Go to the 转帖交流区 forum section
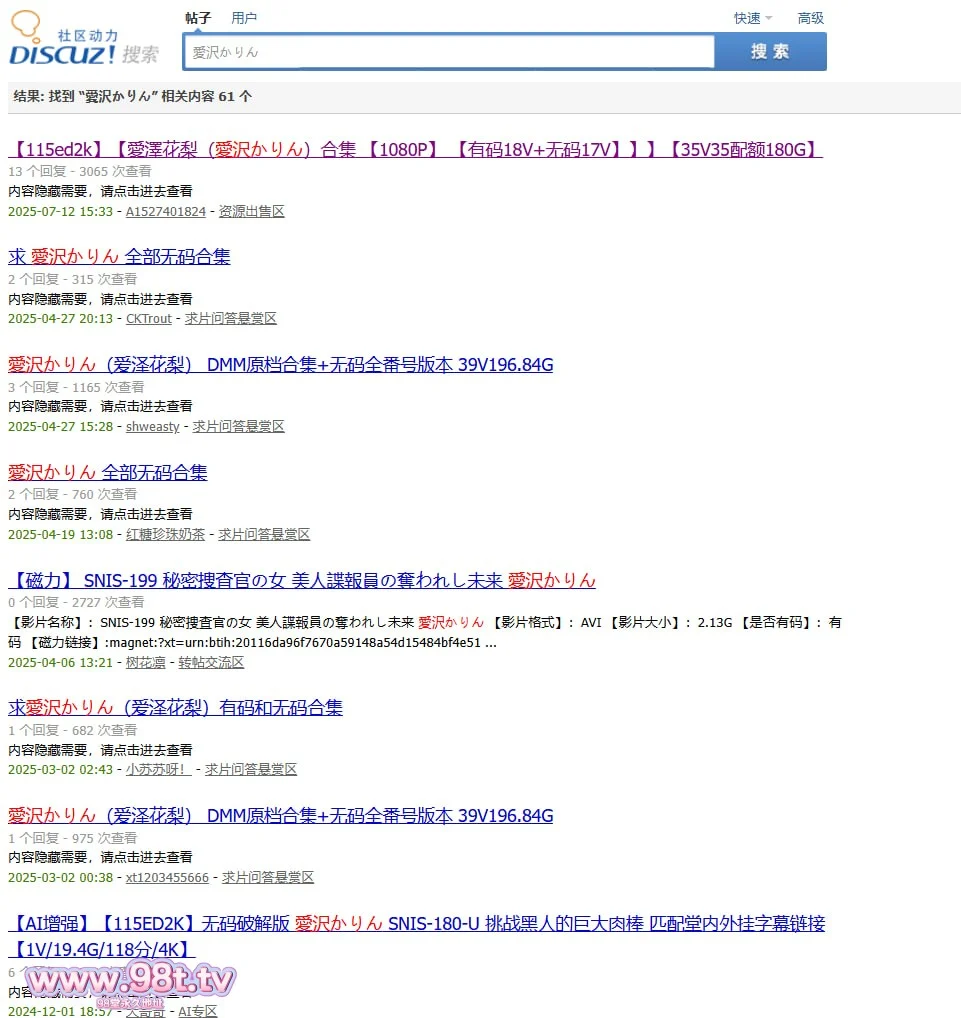The image size is (961, 1018). tap(211, 663)
